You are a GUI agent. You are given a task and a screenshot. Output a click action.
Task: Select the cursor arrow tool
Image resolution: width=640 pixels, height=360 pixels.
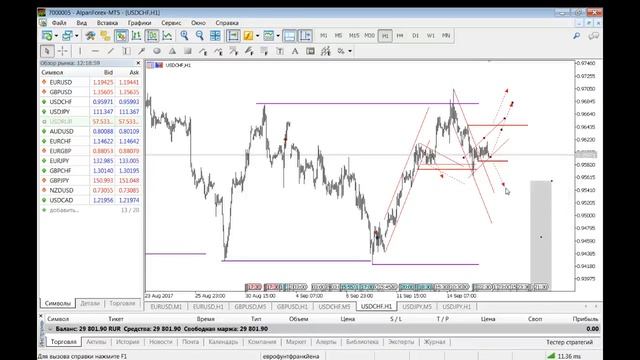coord(47,51)
